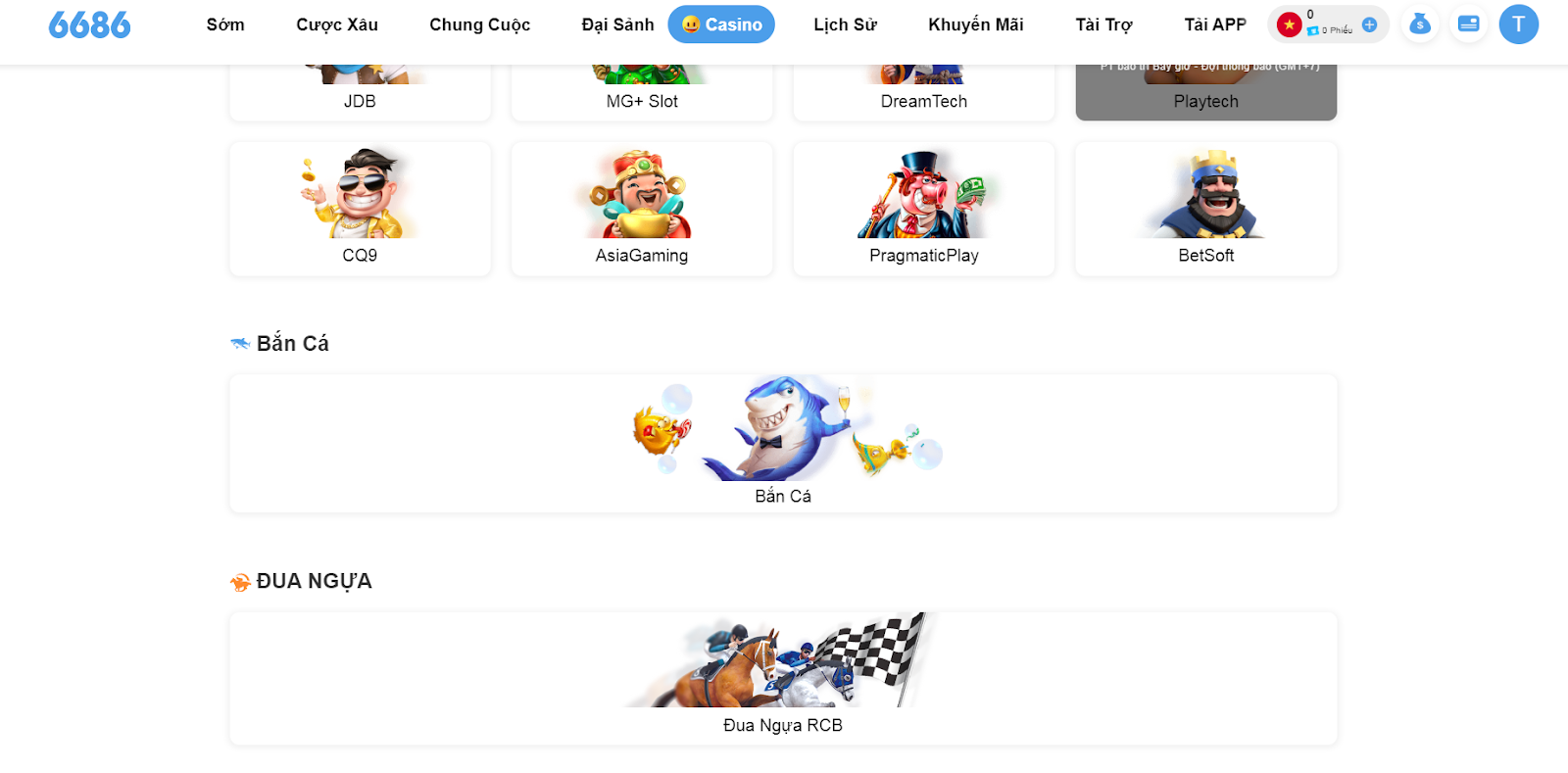Open the T user profile avatar
The height and width of the screenshot is (773, 1568).
1518,24
